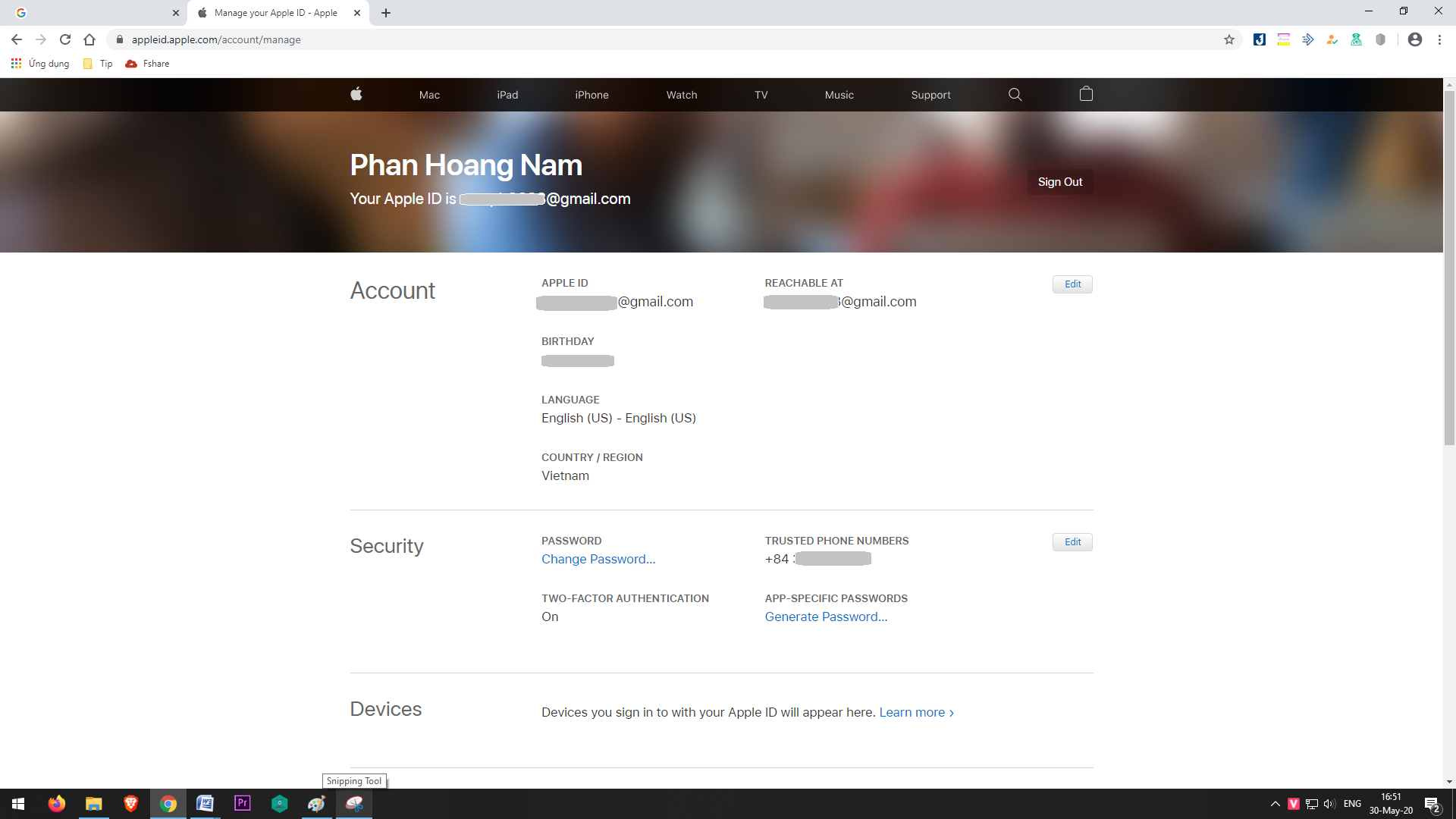1456x819 pixels.
Task: Open the Chrome three-dot menu
Action: 1439,39
